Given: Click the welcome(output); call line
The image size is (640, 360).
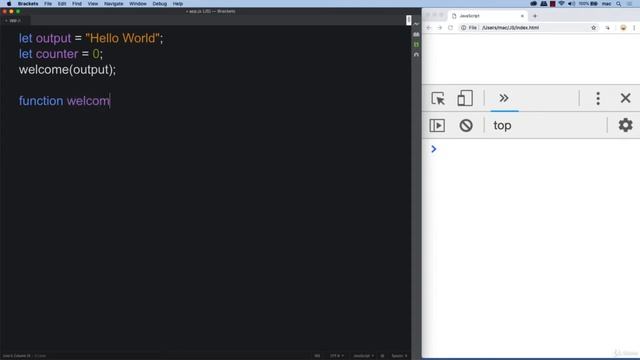Looking at the screenshot, I should coord(67,69).
